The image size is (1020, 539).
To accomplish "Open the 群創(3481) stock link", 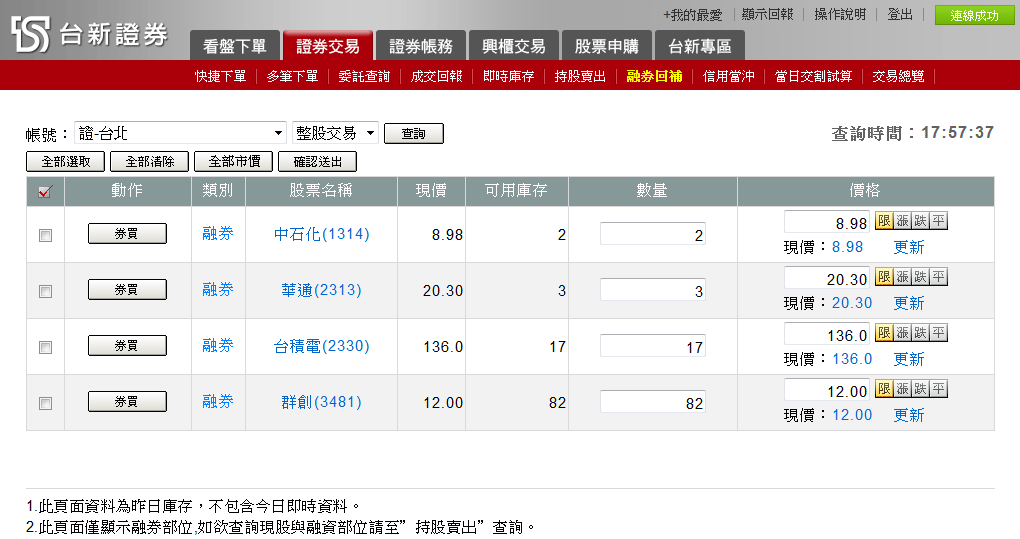I will coord(321,402).
